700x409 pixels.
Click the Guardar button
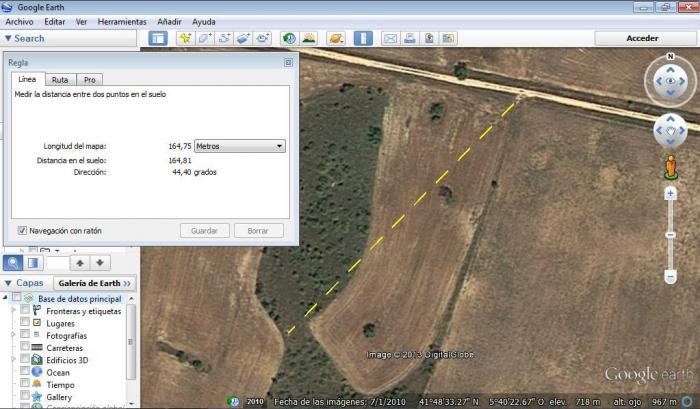coord(204,231)
